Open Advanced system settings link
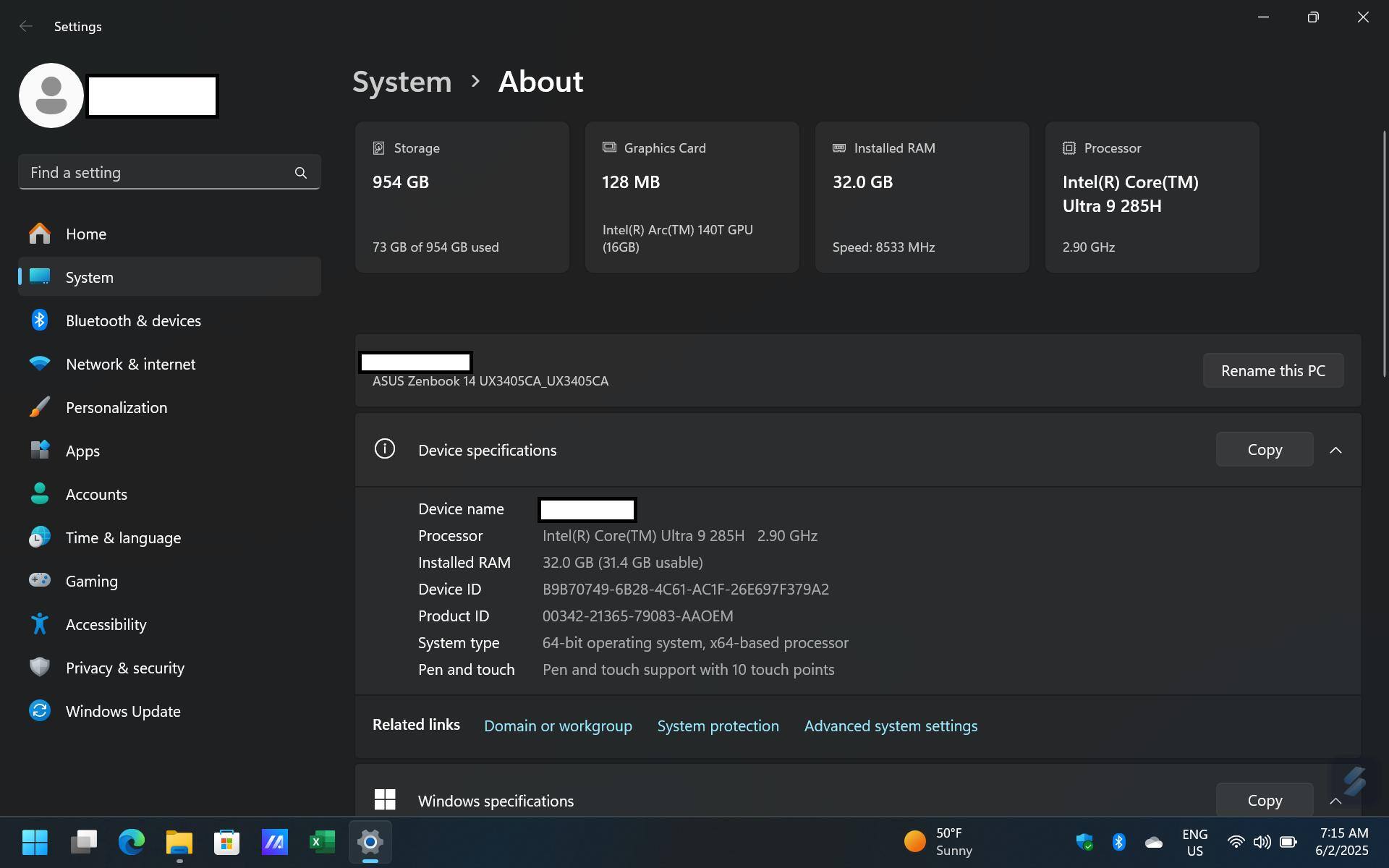This screenshot has width=1389, height=868. pos(891,726)
